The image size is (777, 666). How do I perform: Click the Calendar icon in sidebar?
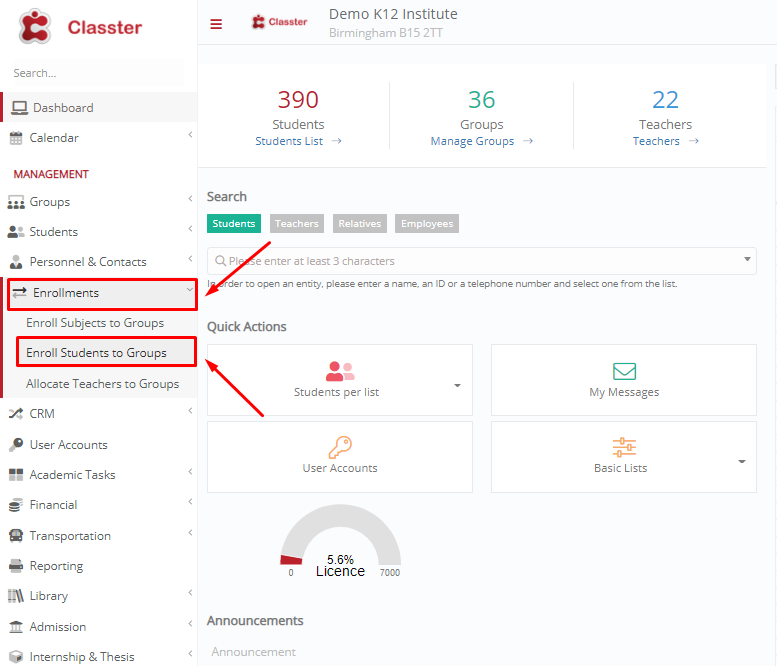coord(16,138)
